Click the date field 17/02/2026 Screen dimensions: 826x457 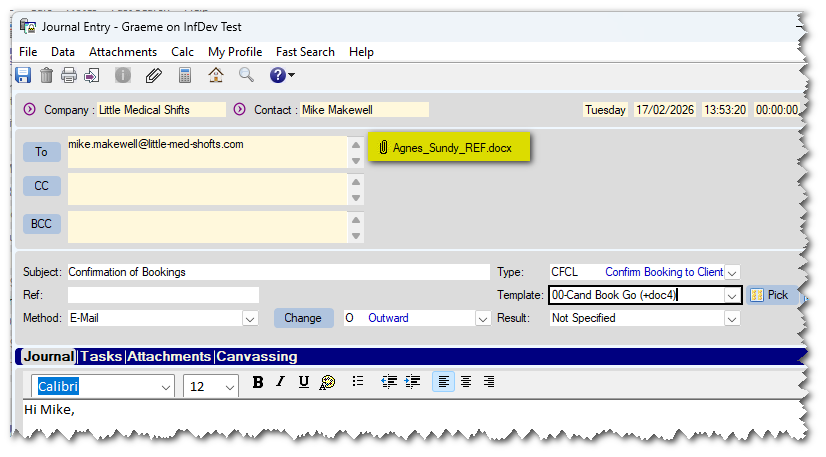click(665, 110)
